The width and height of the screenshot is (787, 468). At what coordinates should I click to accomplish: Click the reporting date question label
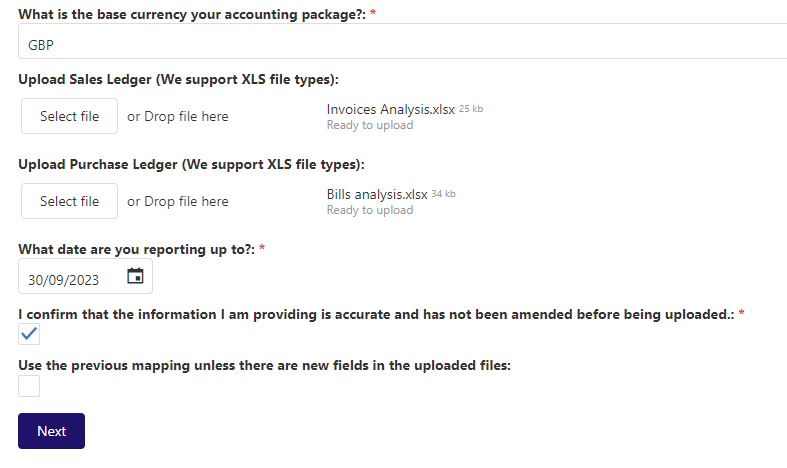click(137, 250)
